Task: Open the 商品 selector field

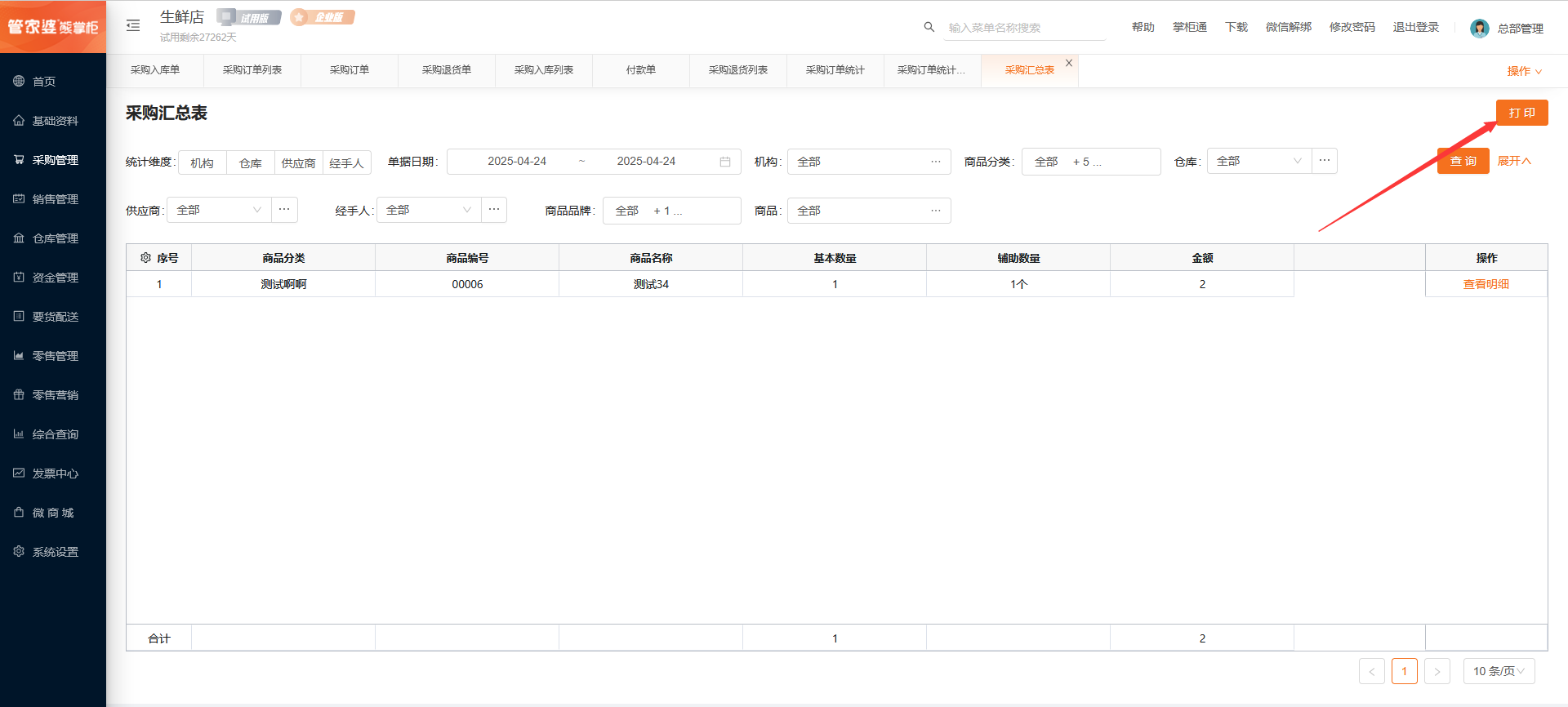Action: click(x=869, y=211)
